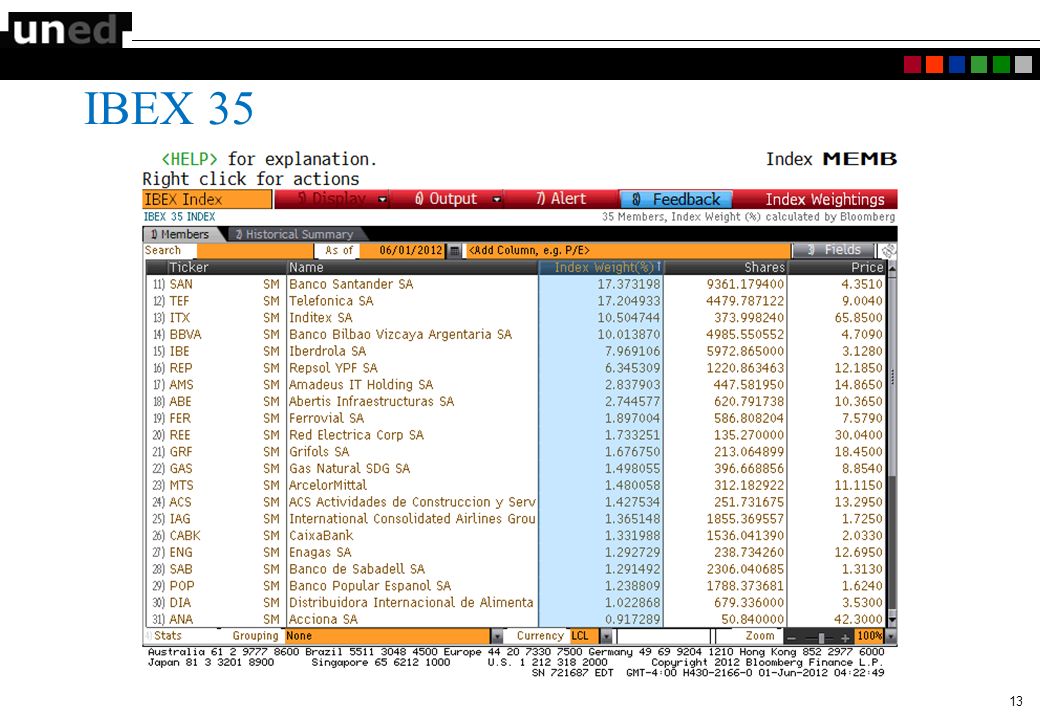Image resolution: width=1040 pixels, height=720 pixels.
Task: Select the DIA ticker
Action: pos(180,603)
